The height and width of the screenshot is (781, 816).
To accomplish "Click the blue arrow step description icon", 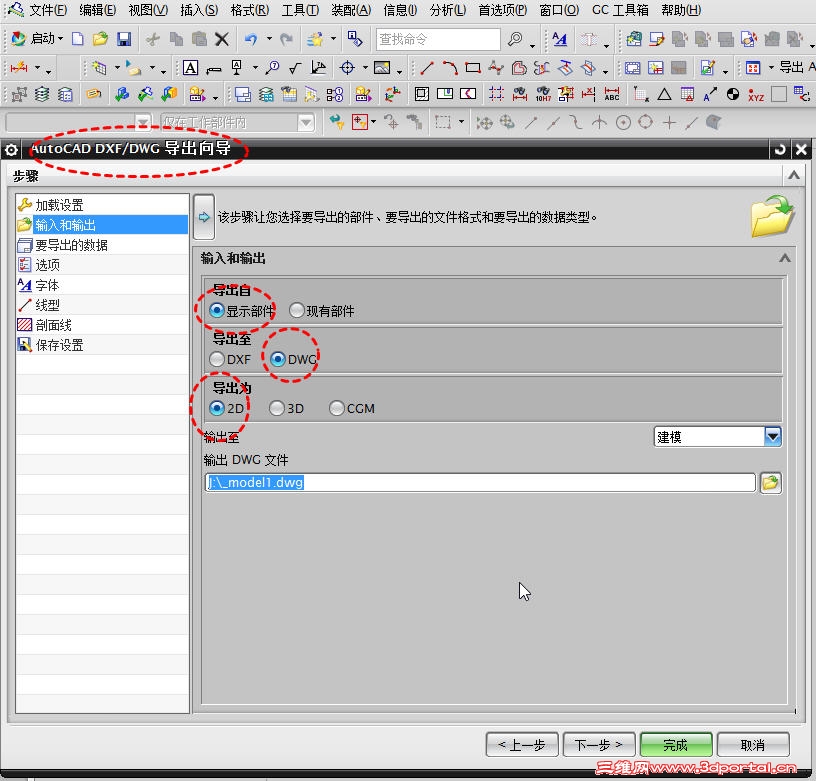I will (x=204, y=217).
